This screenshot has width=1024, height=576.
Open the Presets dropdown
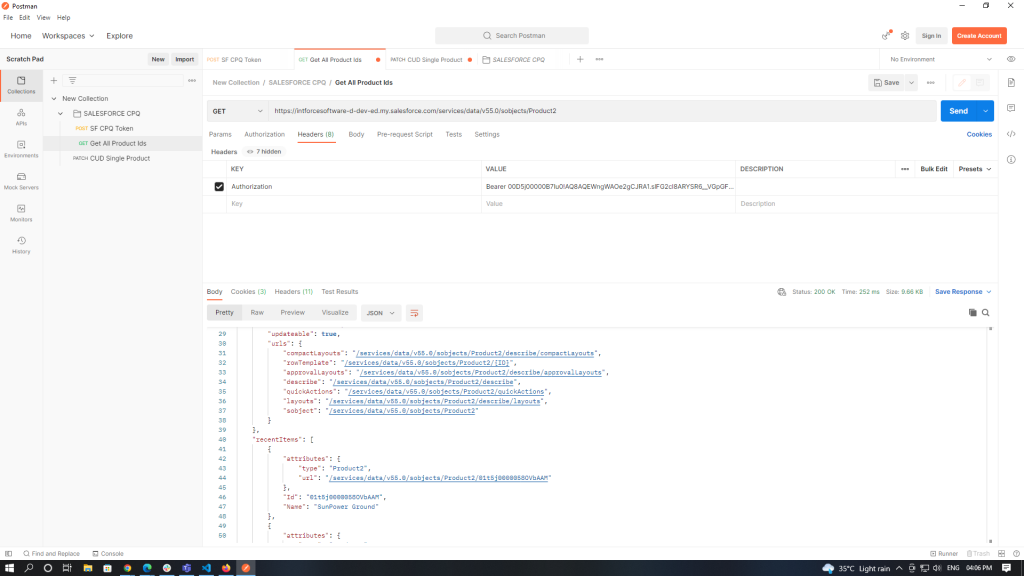(974, 169)
